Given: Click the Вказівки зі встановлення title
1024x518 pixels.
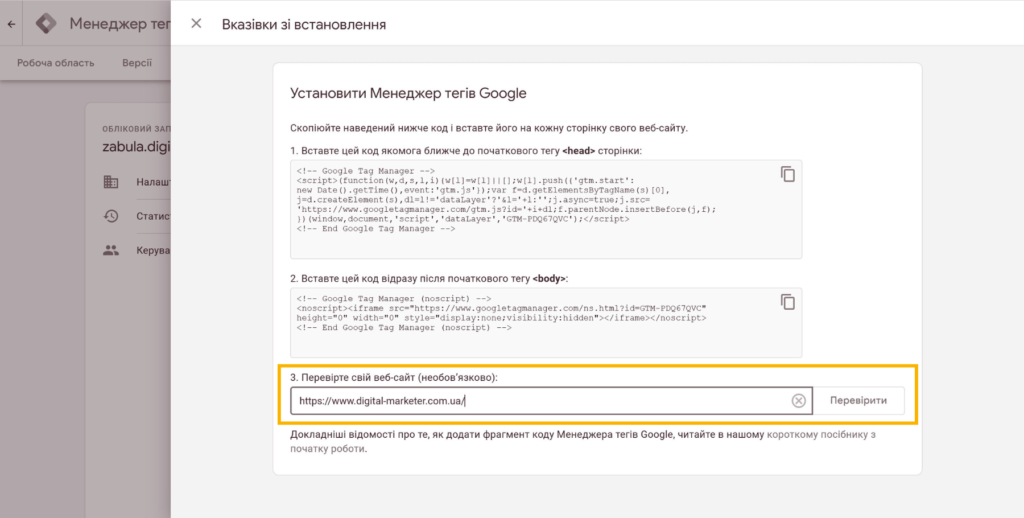Looking at the screenshot, I should coord(304,25).
